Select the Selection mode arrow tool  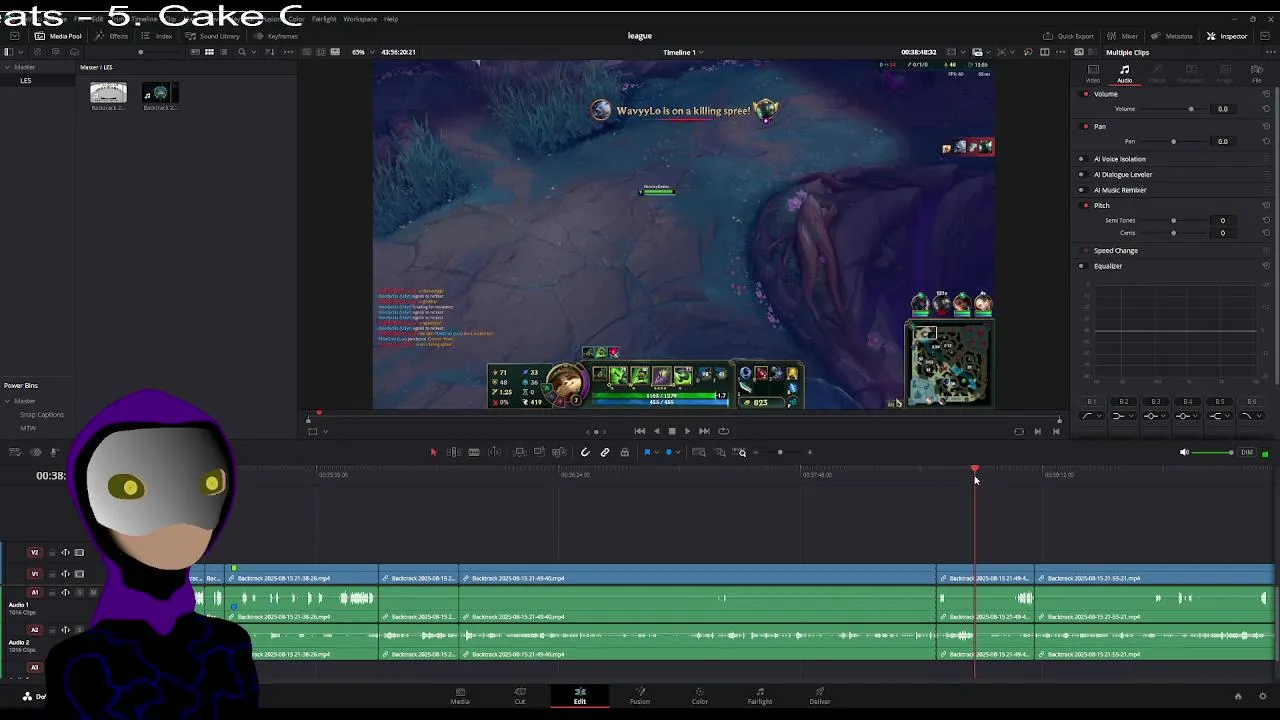(x=433, y=452)
